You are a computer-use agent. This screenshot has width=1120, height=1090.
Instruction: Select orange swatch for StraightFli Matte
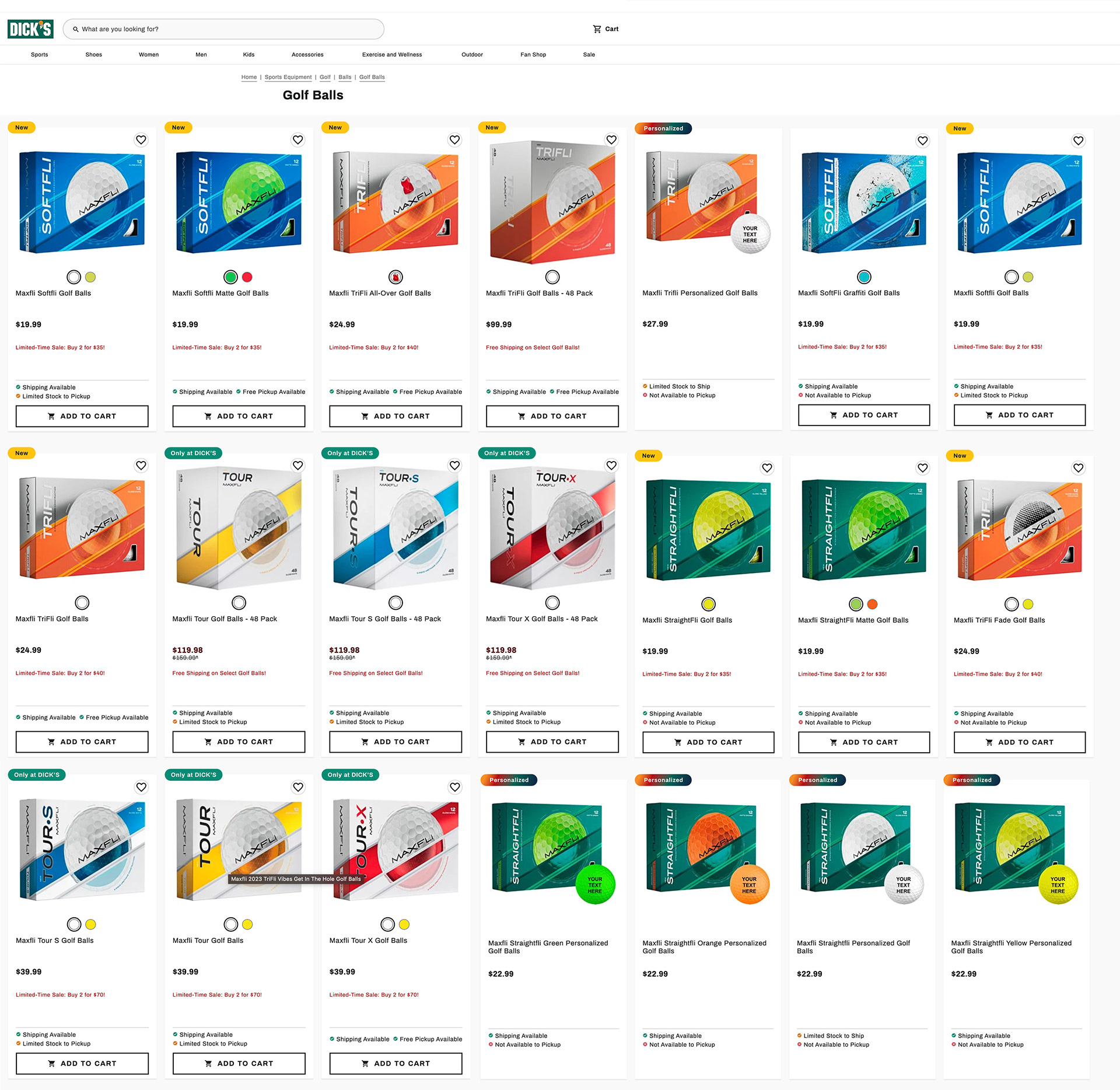point(873,604)
